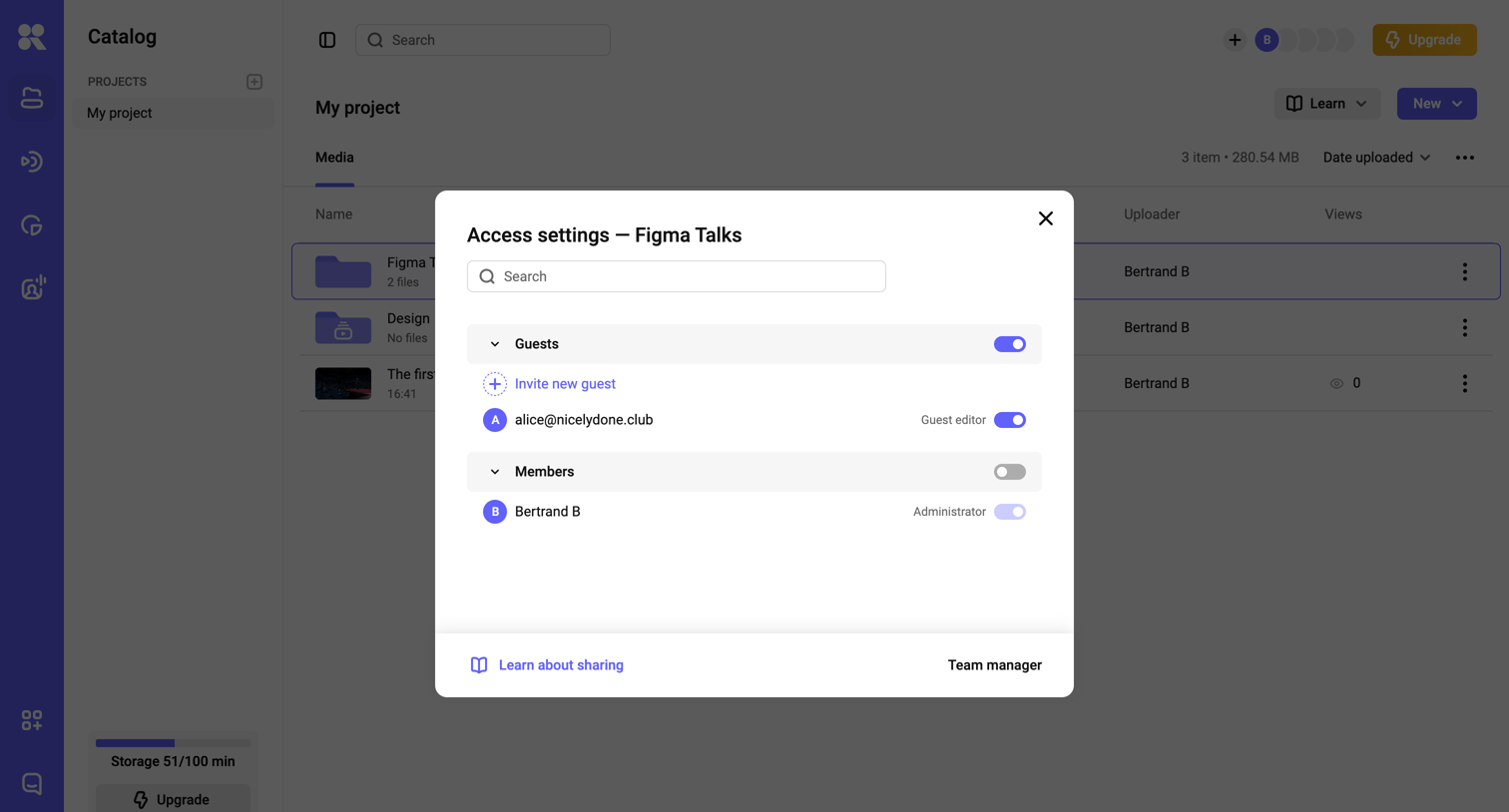Open the video thumbnail in media list

click(x=343, y=383)
